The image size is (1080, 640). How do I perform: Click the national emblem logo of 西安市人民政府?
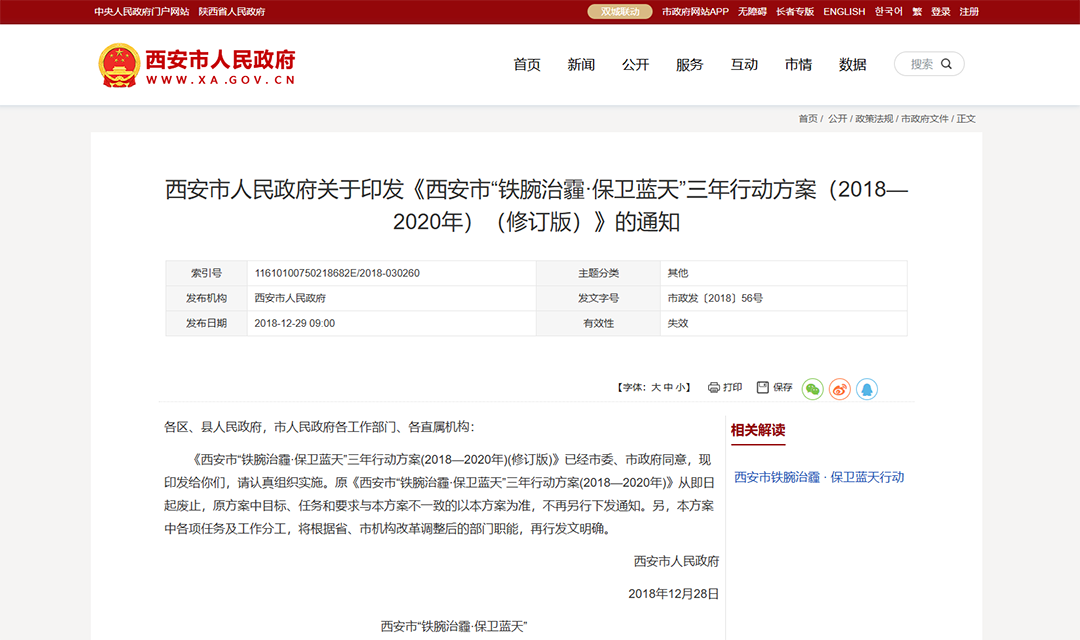pyautogui.click(x=120, y=62)
